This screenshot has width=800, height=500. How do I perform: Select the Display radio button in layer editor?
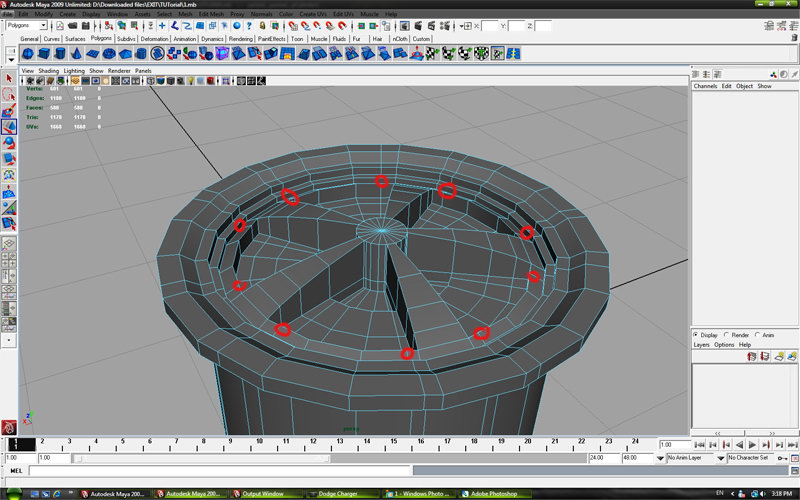pyautogui.click(x=697, y=335)
